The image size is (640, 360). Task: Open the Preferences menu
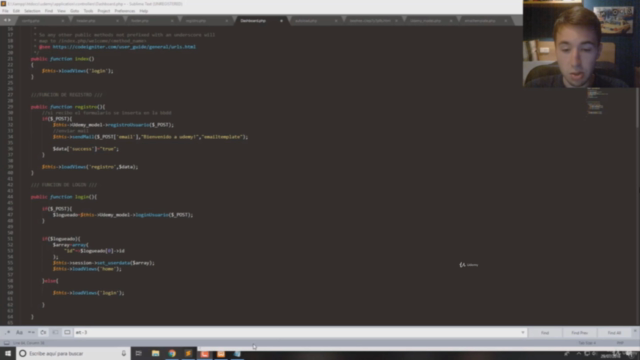coord(124,11)
